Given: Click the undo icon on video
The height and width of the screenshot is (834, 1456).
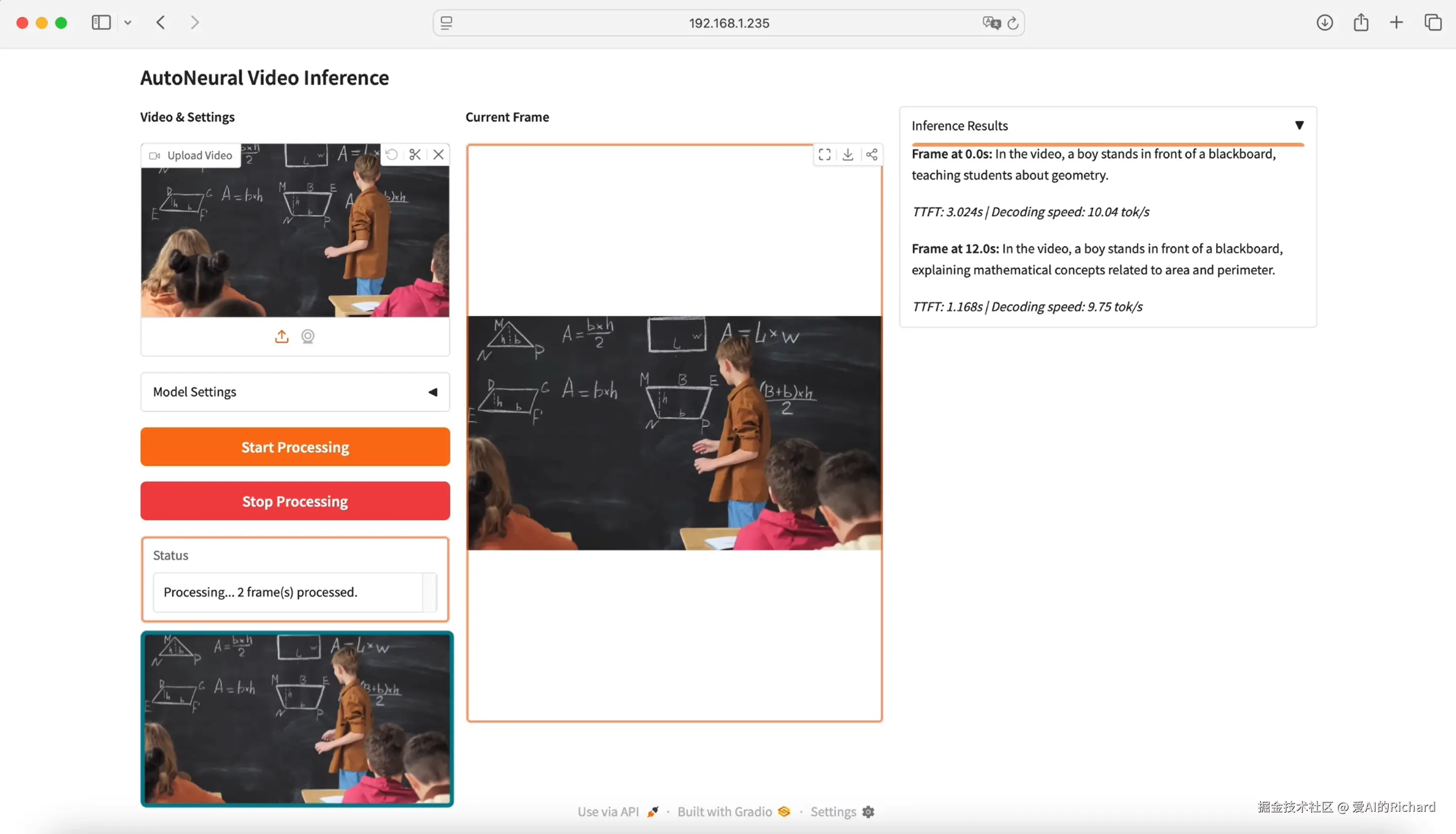Looking at the screenshot, I should (392, 155).
